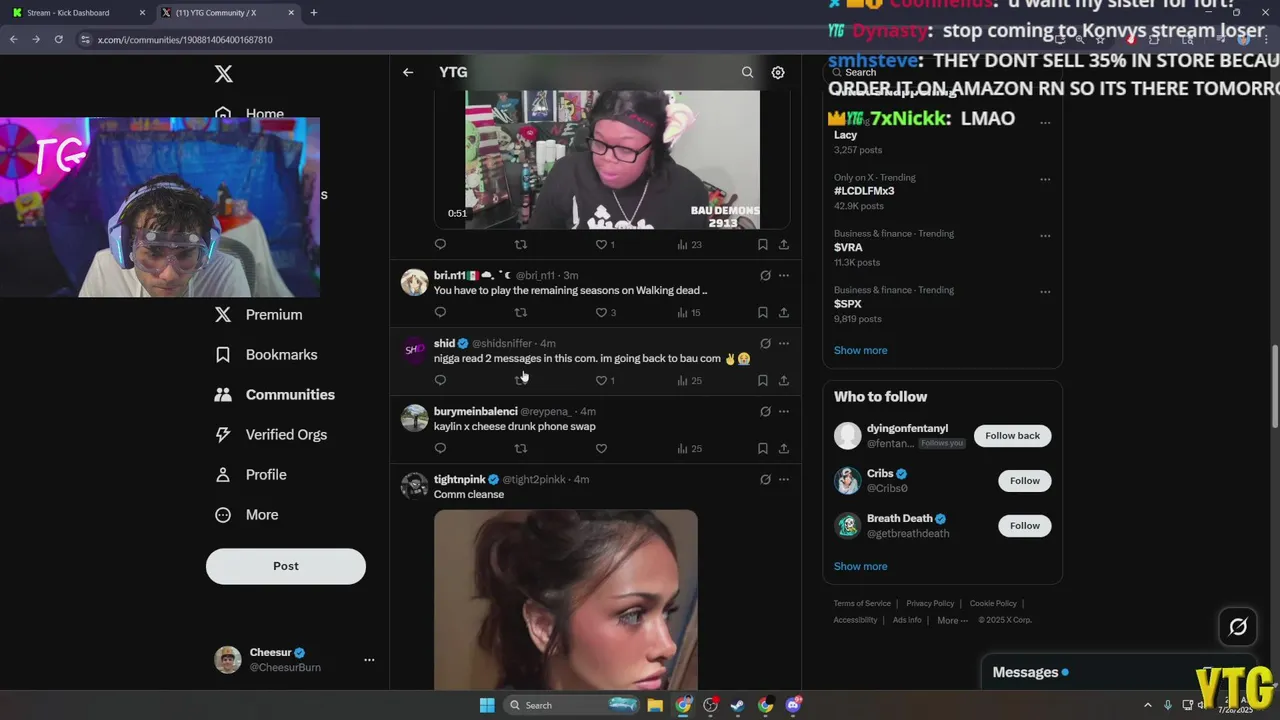Open a new browser tab
This screenshot has width=1280, height=720.
(x=314, y=13)
